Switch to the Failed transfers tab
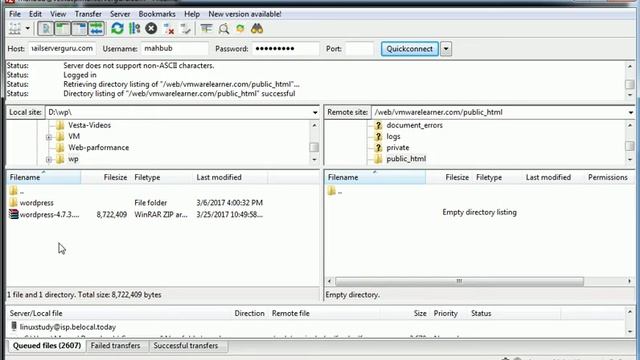640x360 pixels. (x=116, y=346)
